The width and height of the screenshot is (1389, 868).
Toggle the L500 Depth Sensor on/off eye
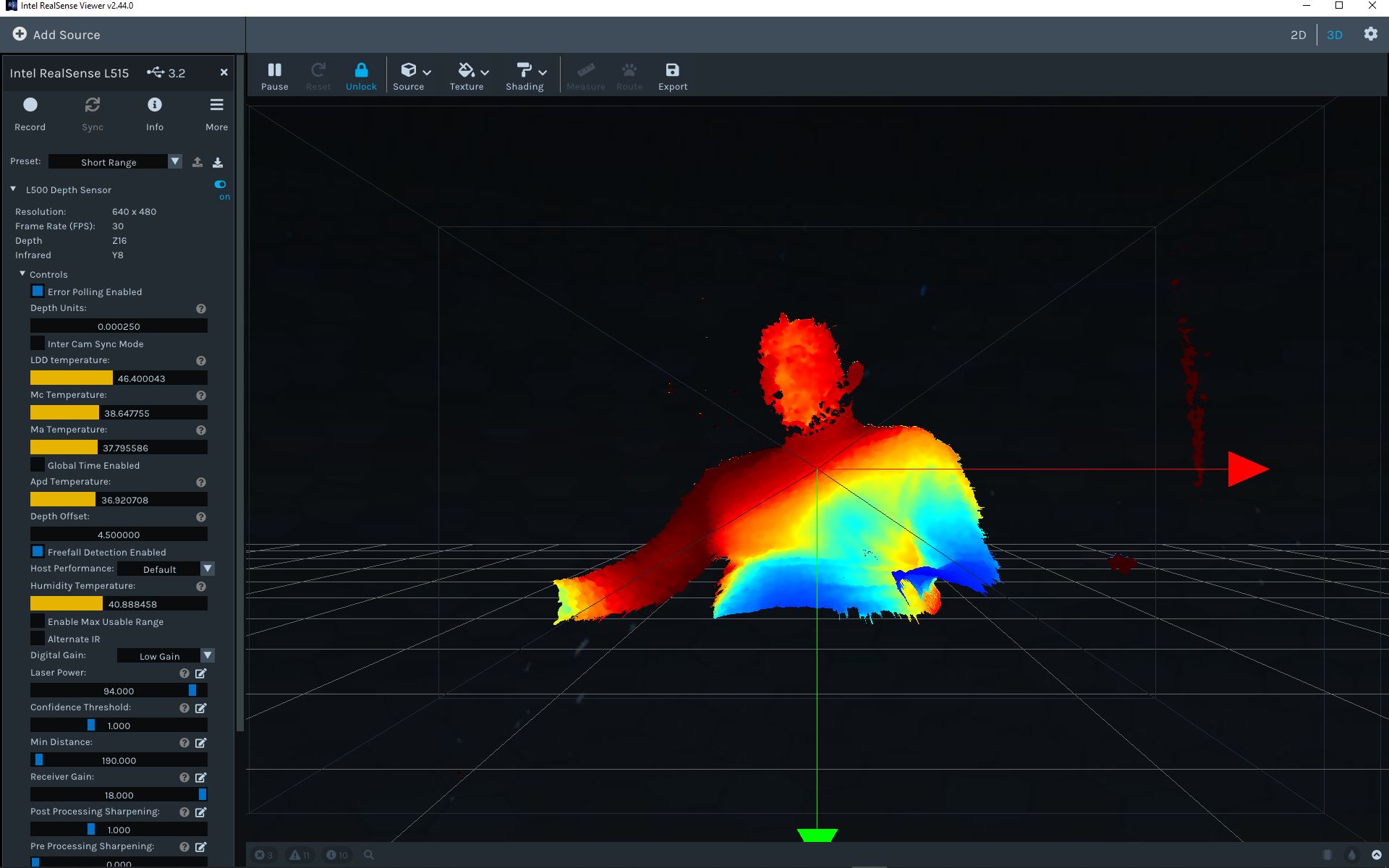pyautogui.click(x=220, y=184)
